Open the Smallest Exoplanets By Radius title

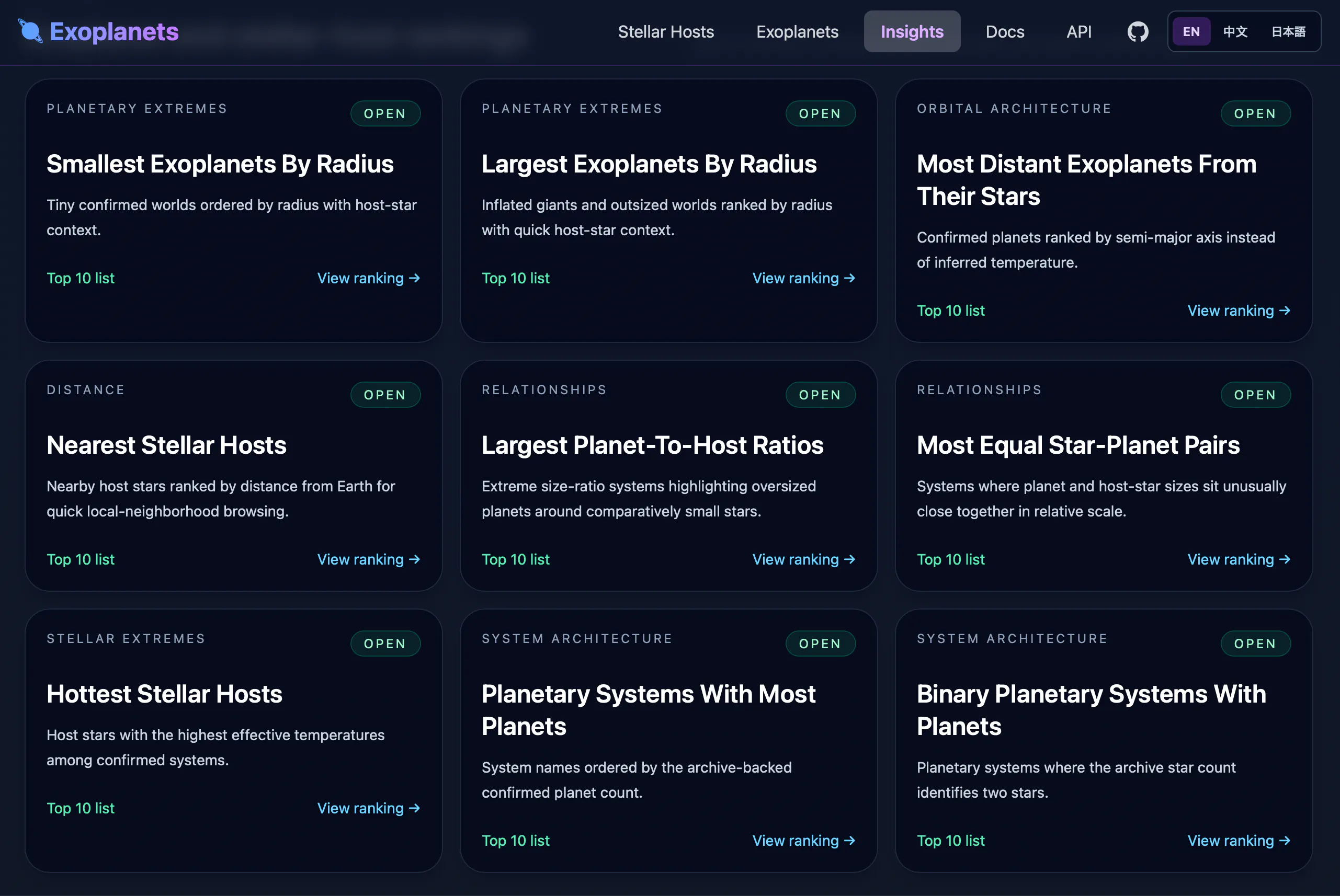coord(220,164)
